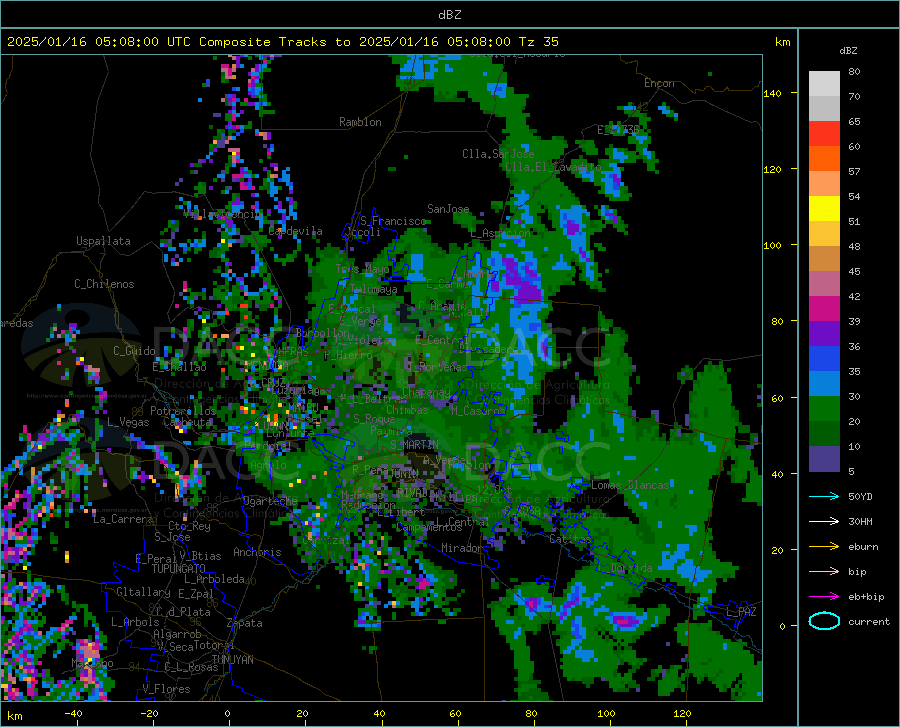
Task: Click the pink bip arrow in legend
Action: pos(824,572)
